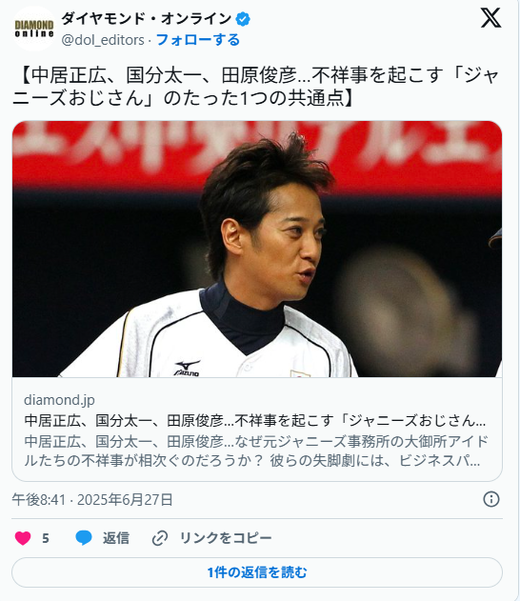Click the blue verified badge icon
This screenshot has width=520, height=601.
tap(243, 19)
